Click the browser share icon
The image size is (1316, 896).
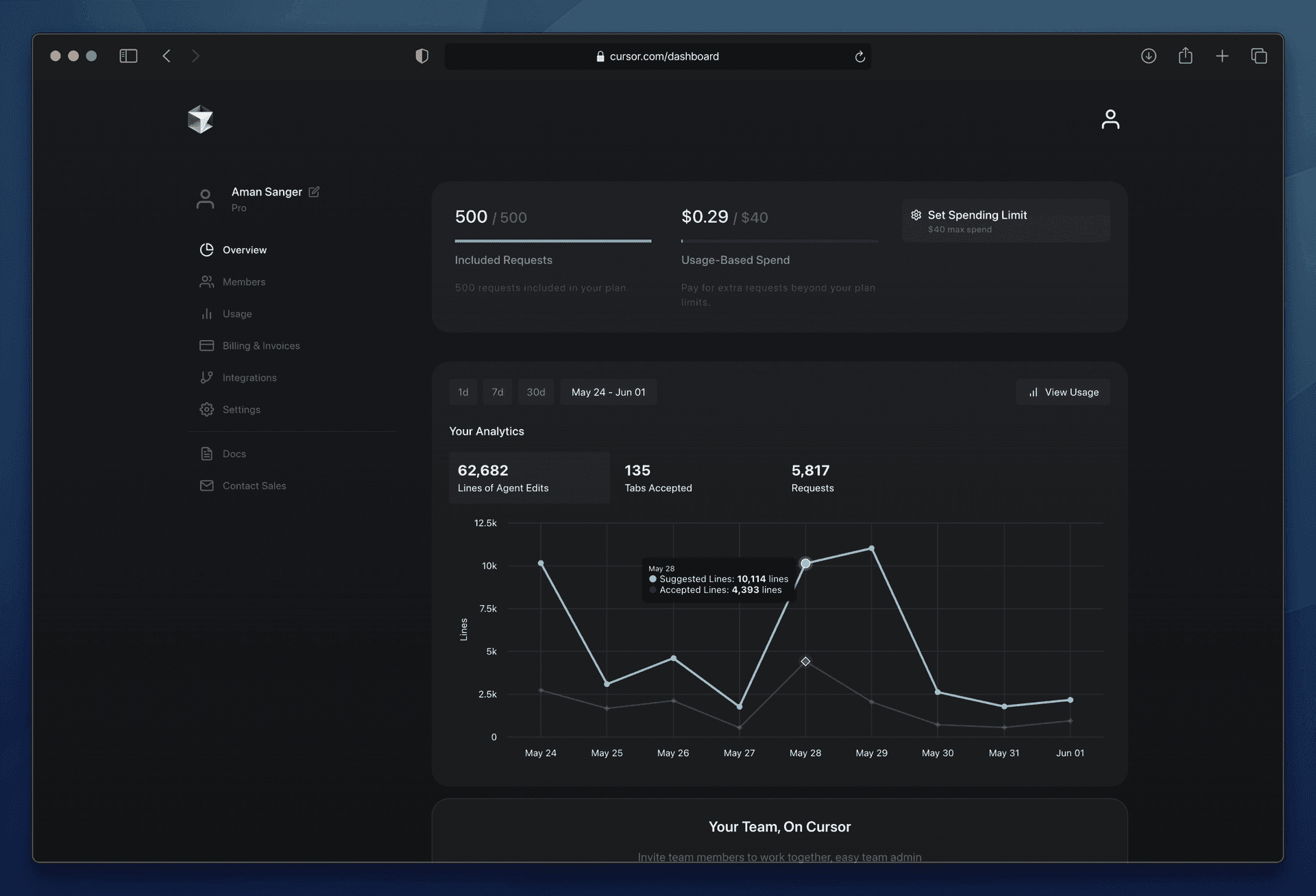click(1185, 56)
